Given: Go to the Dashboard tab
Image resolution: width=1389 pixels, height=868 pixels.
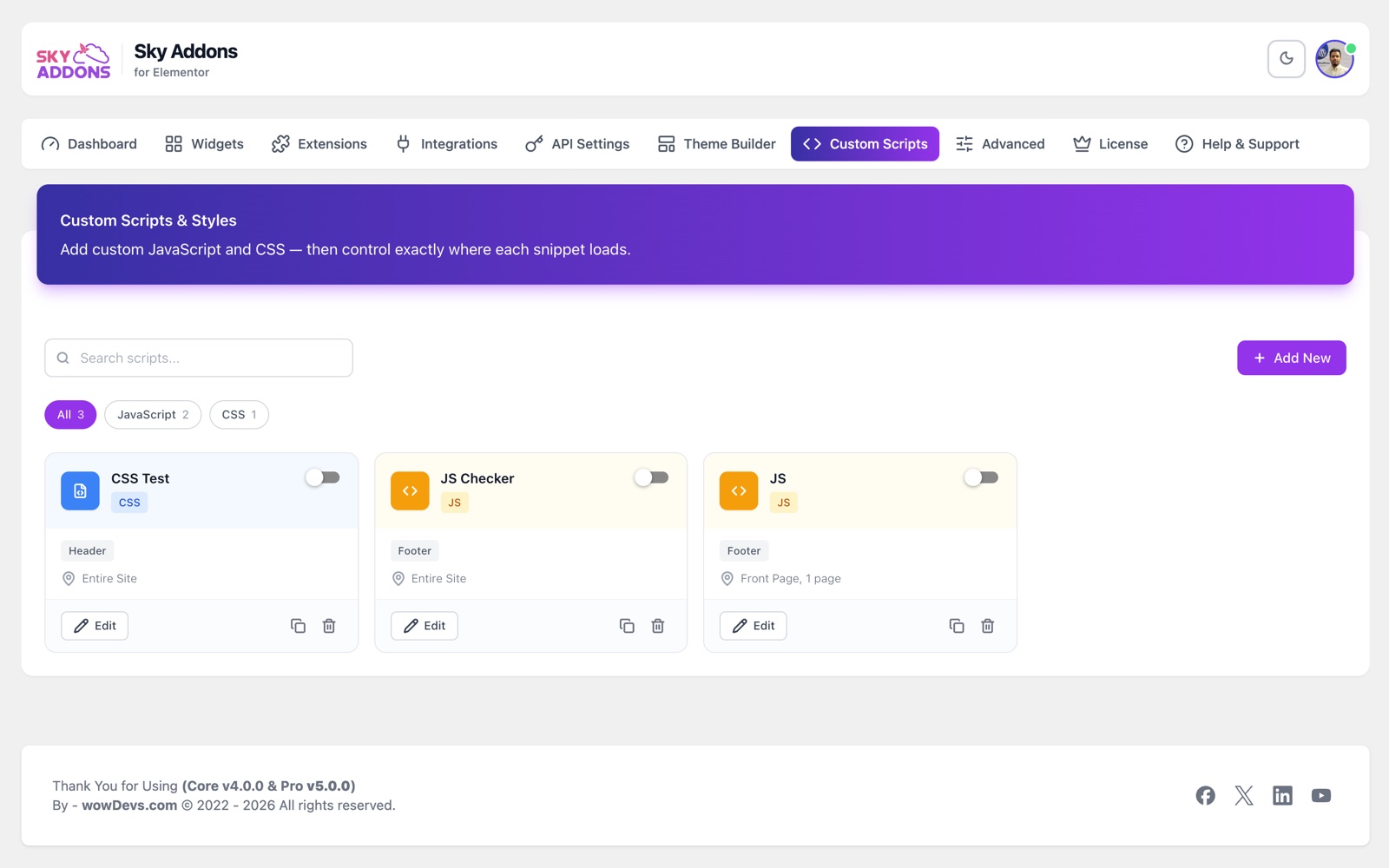Looking at the screenshot, I should pos(89,144).
